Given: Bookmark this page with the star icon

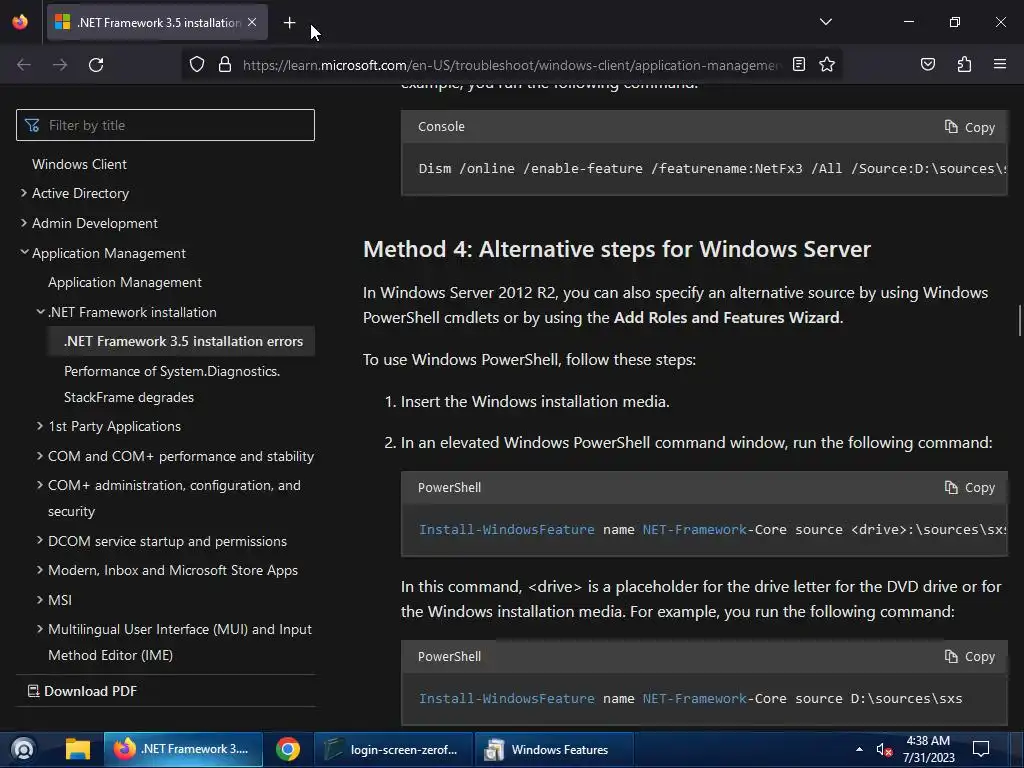Looking at the screenshot, I should (x=827, y=64).
